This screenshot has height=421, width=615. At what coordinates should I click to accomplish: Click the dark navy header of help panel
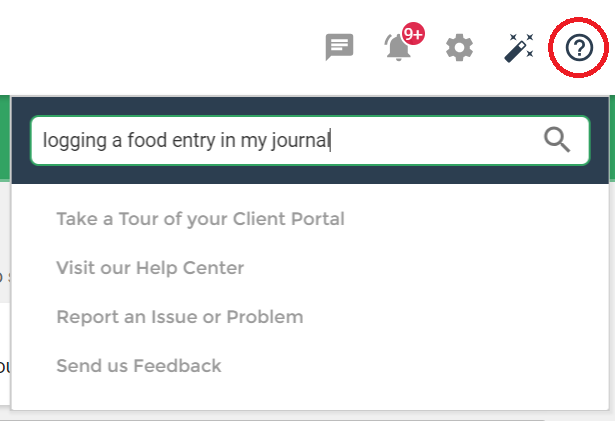(310, 106)
